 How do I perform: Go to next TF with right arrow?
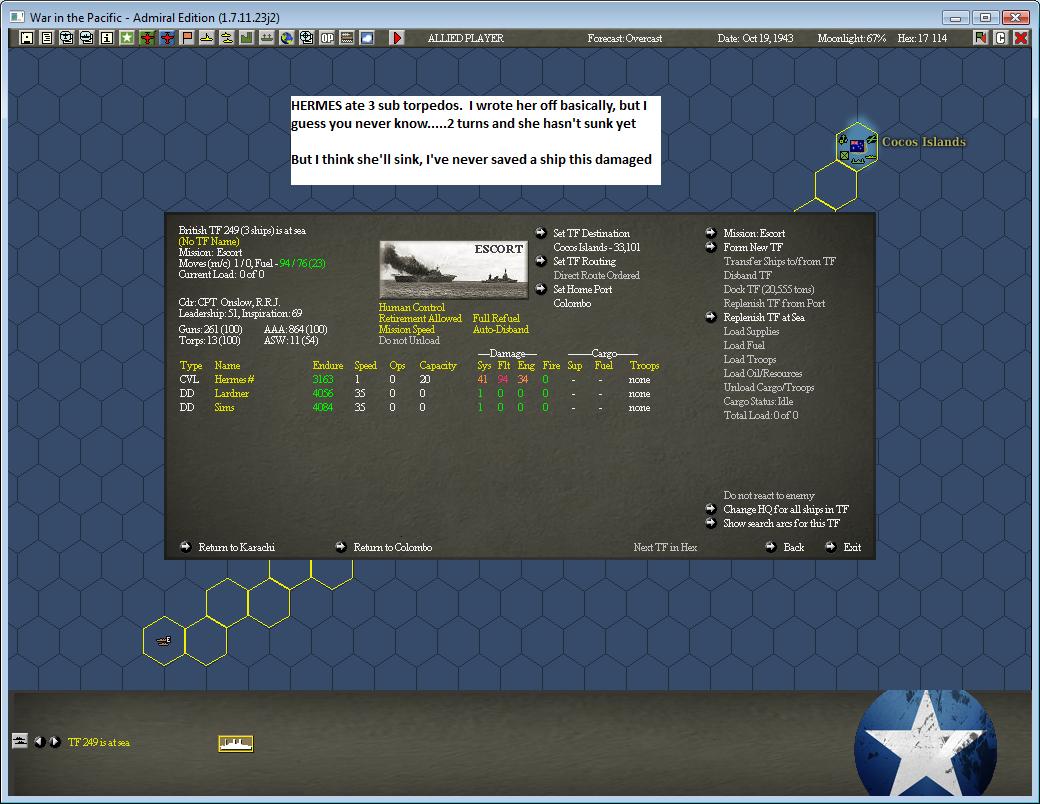pyautogui.click(x=55, y=742)
